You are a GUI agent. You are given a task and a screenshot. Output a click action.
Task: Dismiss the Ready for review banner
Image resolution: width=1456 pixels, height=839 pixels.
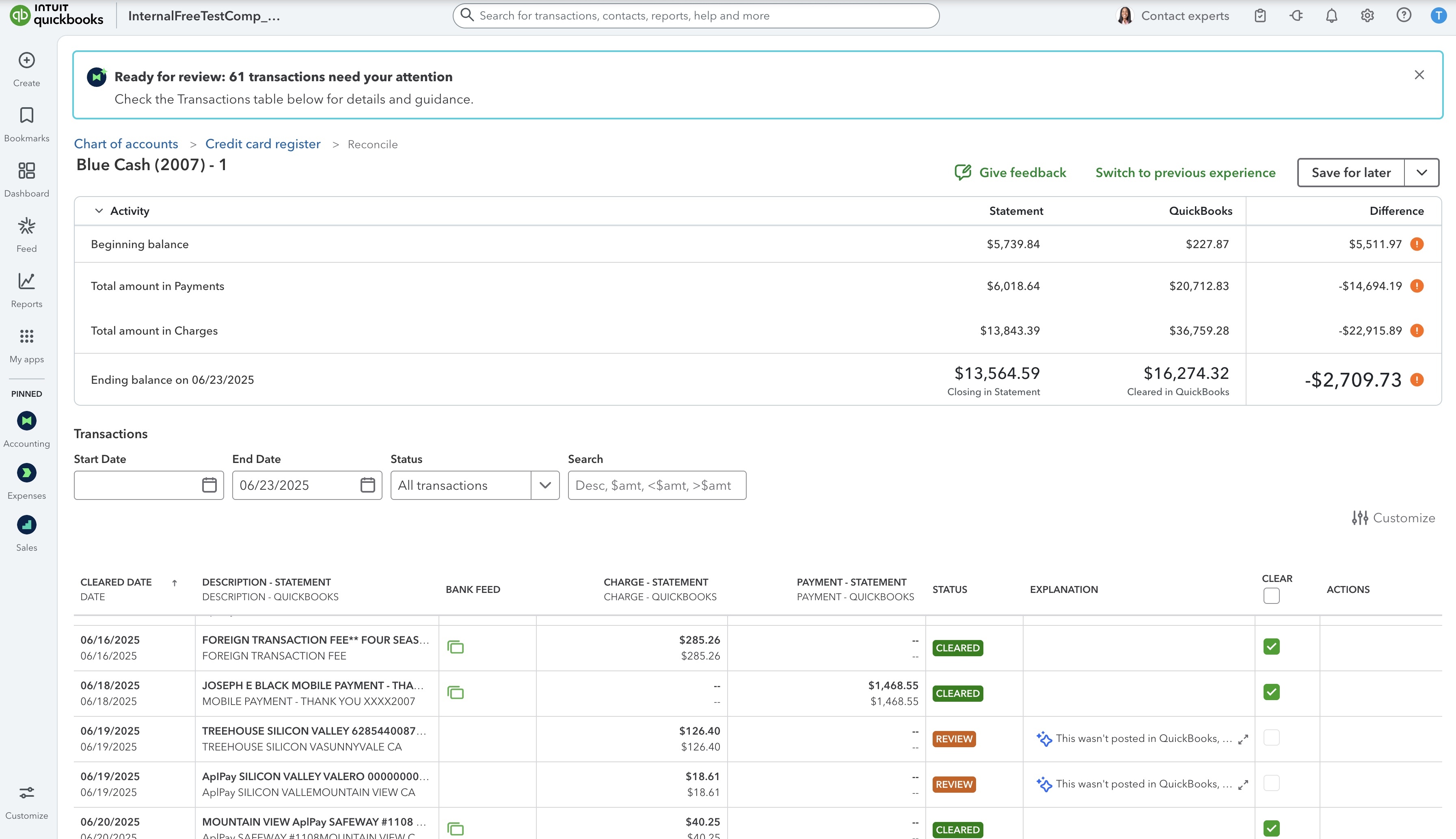pyautogui.click(x=1419, y=75)
